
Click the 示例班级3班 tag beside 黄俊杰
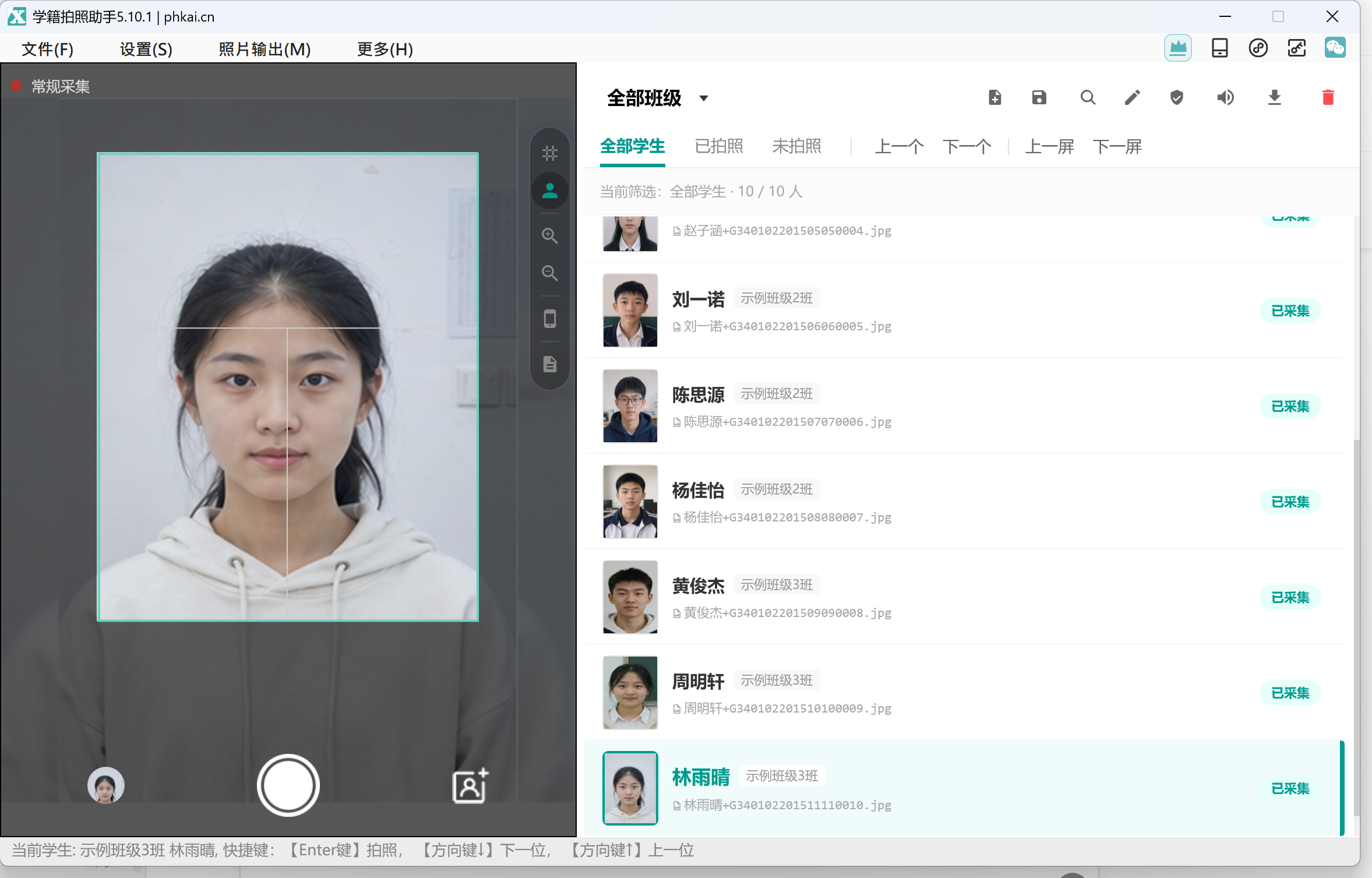(x=777, y=585)
